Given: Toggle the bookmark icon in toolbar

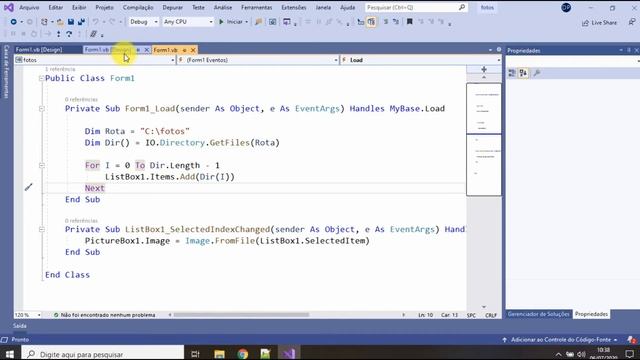Looking at the screenshot, I should pyautogui.click(x=409, y=22).
